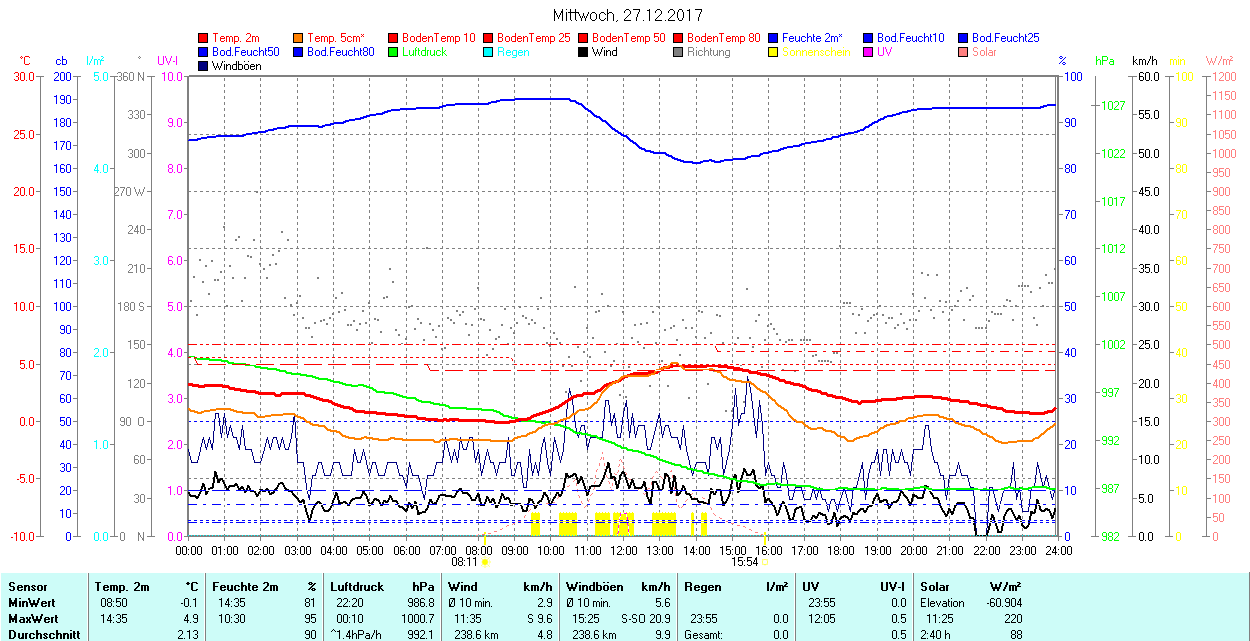Image resolution: width=1250 pixels, height=641 pixels.
Task: Click the magenta UV legend swatch
Action: [869, 52]
